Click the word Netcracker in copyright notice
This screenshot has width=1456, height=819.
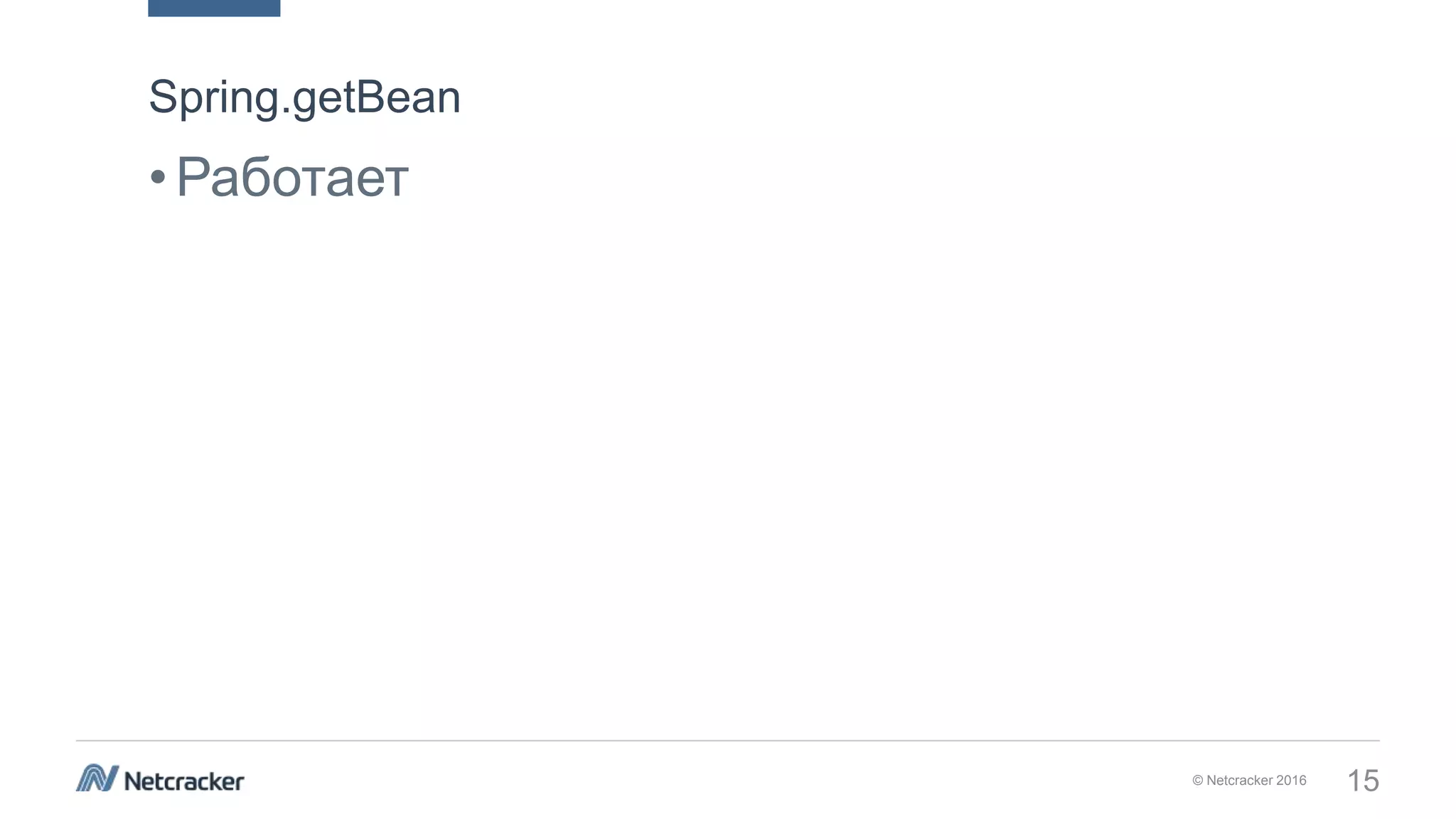pyautogui.click(x=1239, y=781)
